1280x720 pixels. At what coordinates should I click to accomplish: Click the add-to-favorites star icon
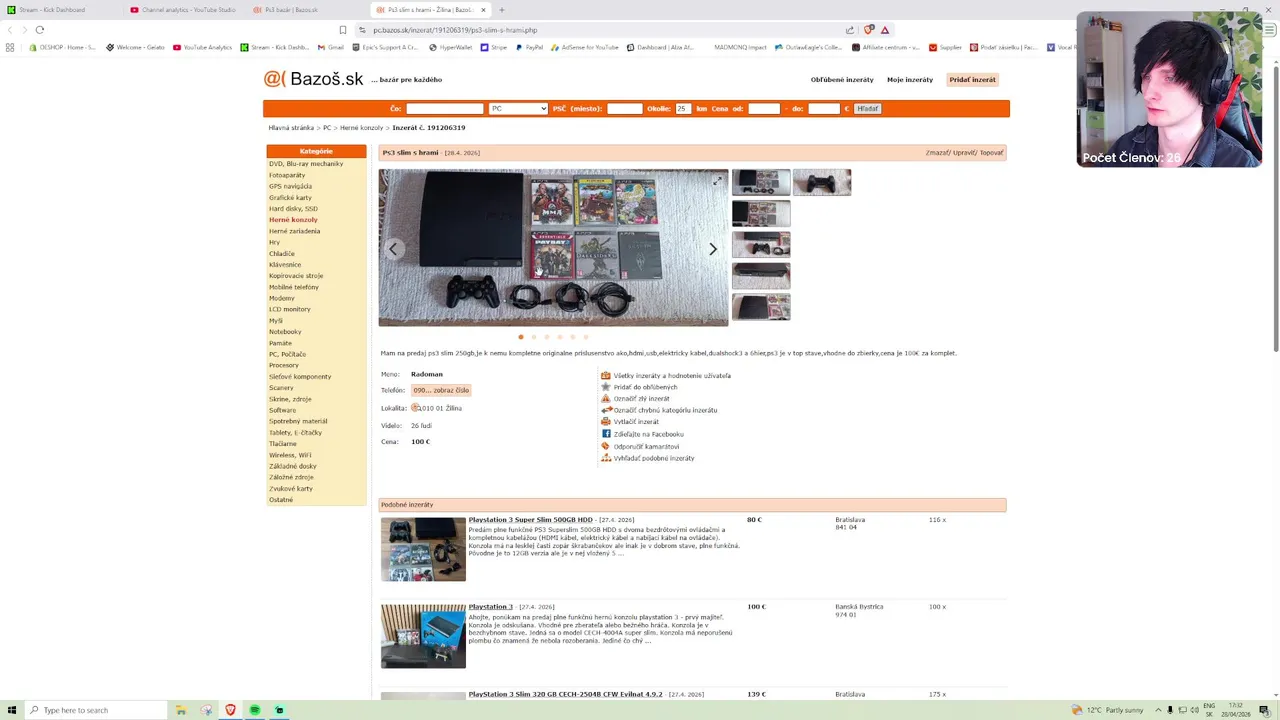click(x=606, y=387)
